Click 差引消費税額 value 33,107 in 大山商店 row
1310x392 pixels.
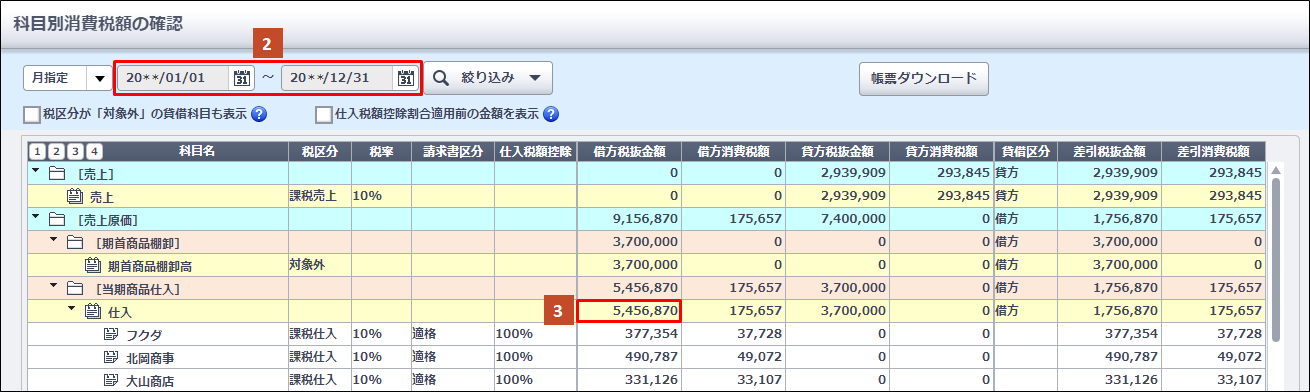(1213, 380)
